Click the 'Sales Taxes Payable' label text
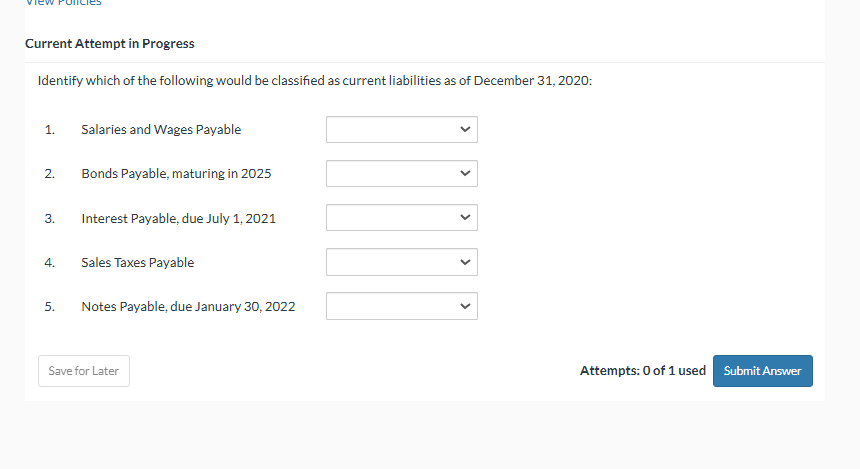The height and width of the screenshot is (469, 860). [x=138, y=263]
